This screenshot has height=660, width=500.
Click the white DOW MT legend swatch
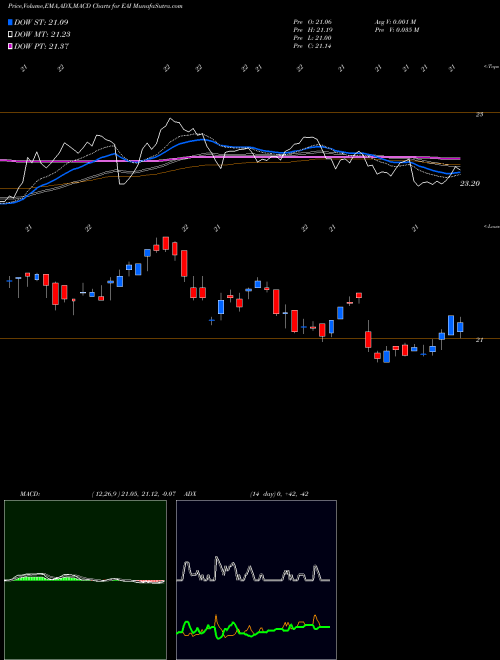click(x=10, y=35)
